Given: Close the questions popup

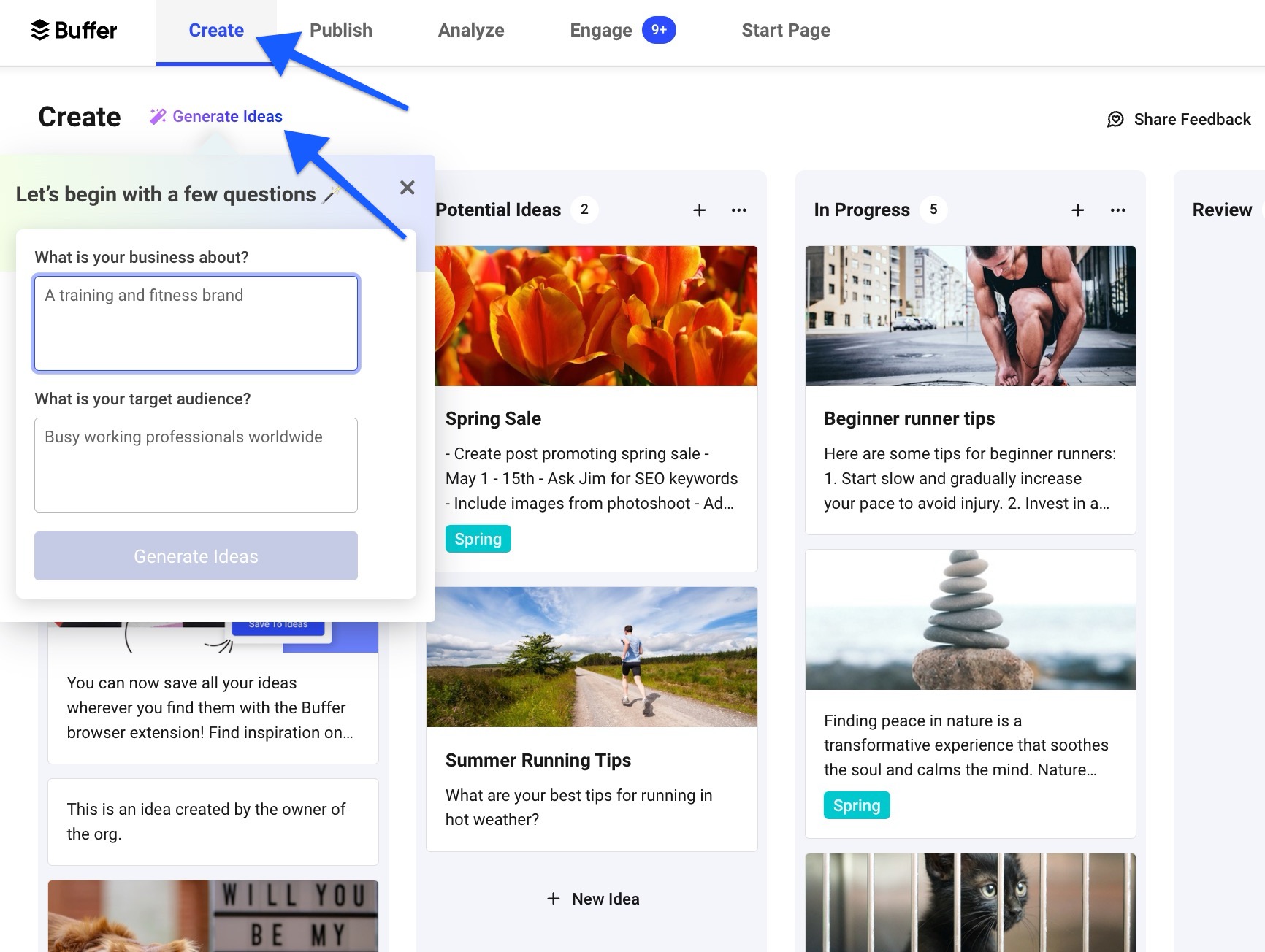Looking at the screenshot, I should pyautogui.click(x=407, y=188).
